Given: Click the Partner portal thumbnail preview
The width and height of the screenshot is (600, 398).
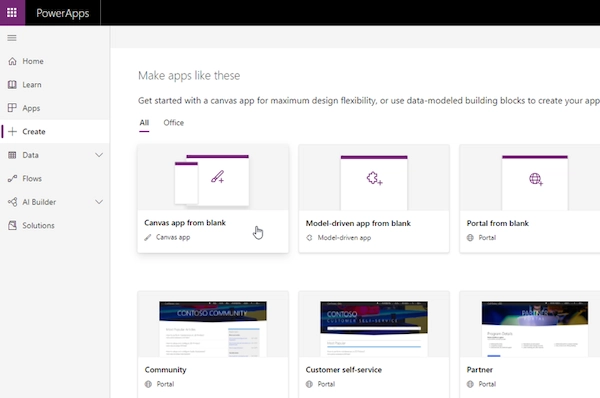Looking at the screenshot, I should point(535,329).
